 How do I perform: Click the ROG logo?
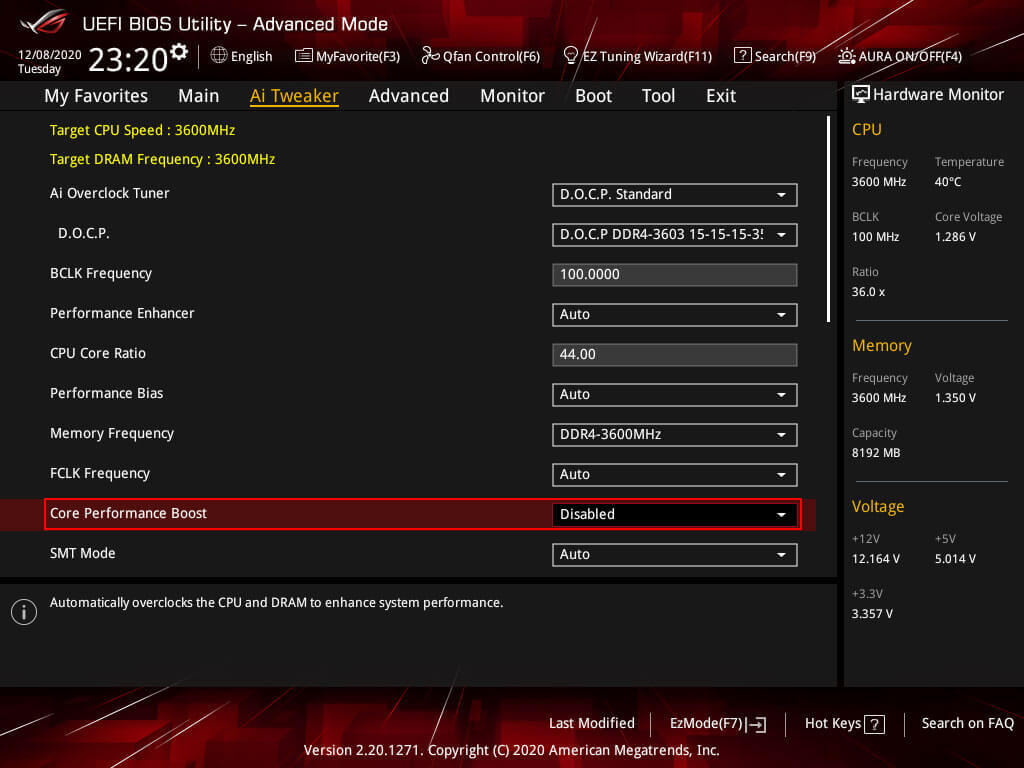pos(44,22)
